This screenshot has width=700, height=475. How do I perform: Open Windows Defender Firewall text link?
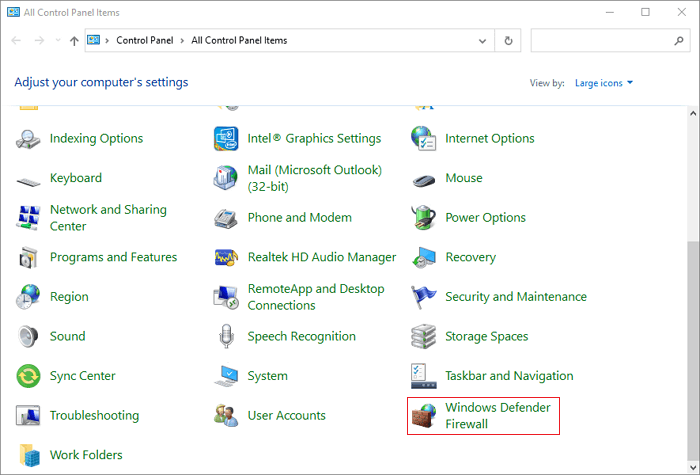tap(498, 416)
